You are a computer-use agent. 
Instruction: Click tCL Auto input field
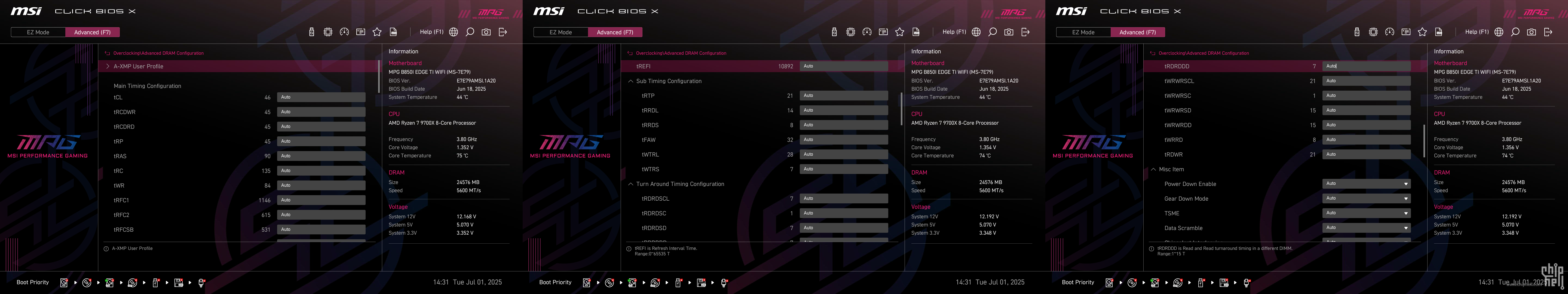pos(321,97)
